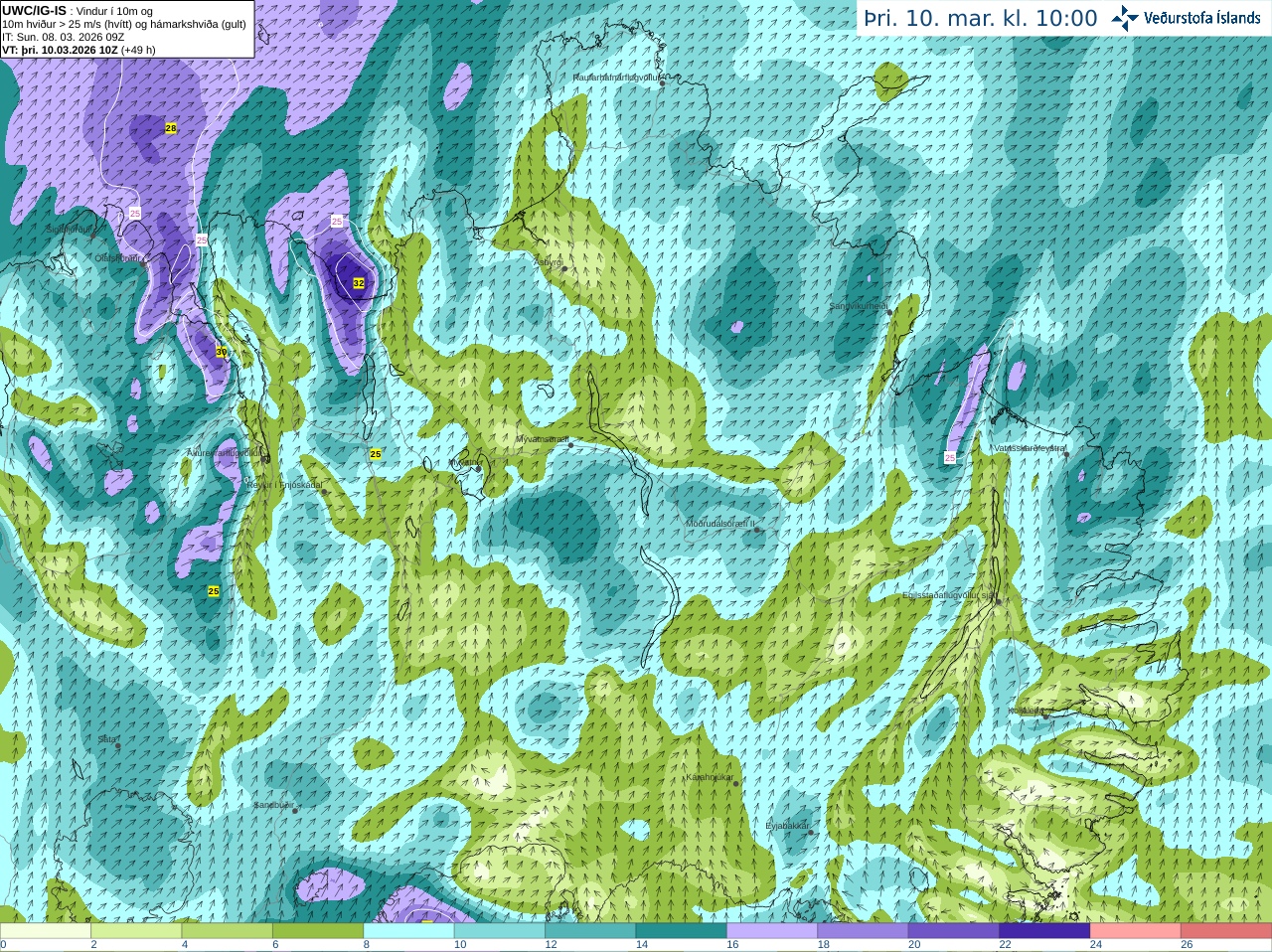Click the Veðurstofa Íslands name text

coord(1202,18)
